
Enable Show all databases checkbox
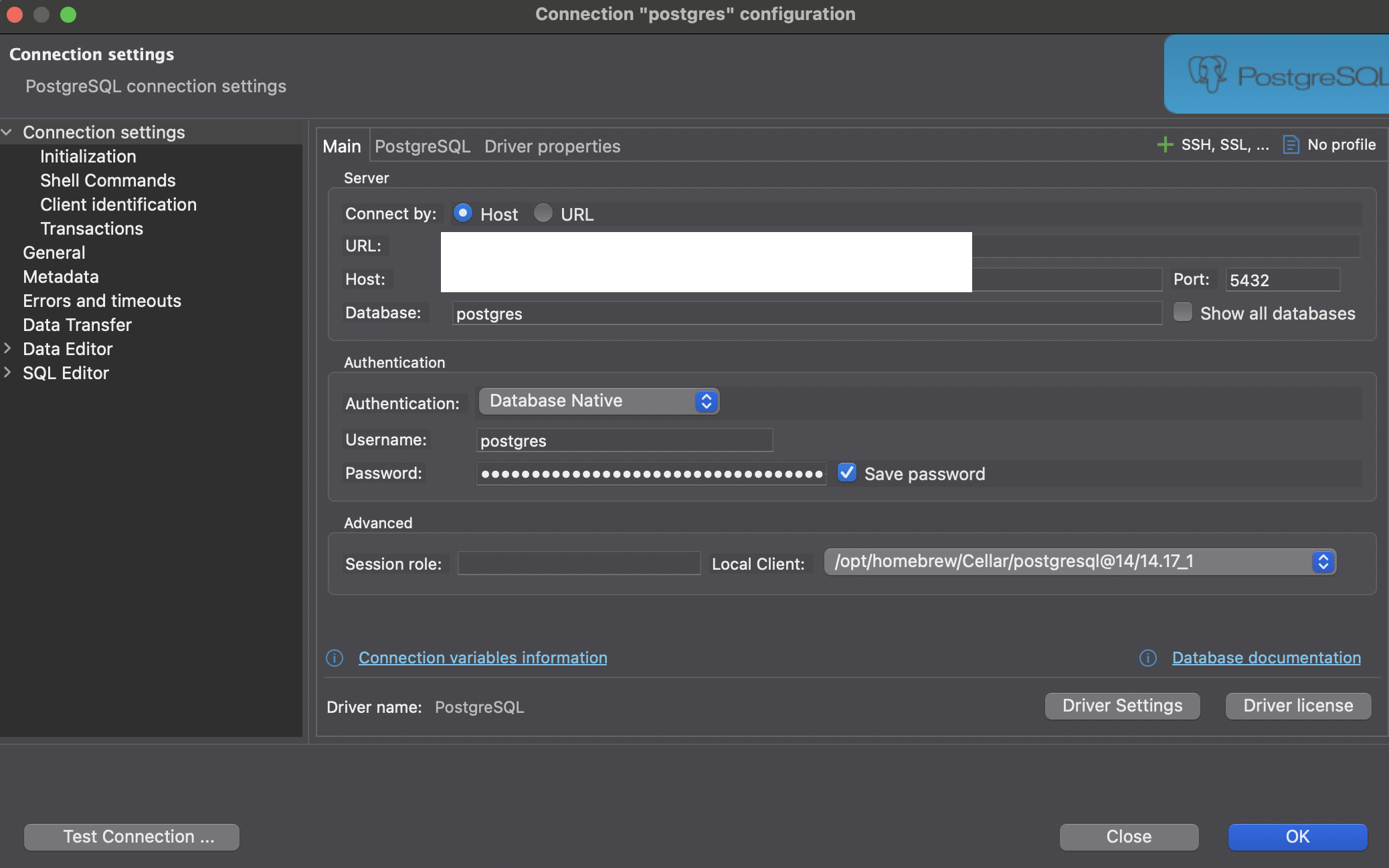1183,312
